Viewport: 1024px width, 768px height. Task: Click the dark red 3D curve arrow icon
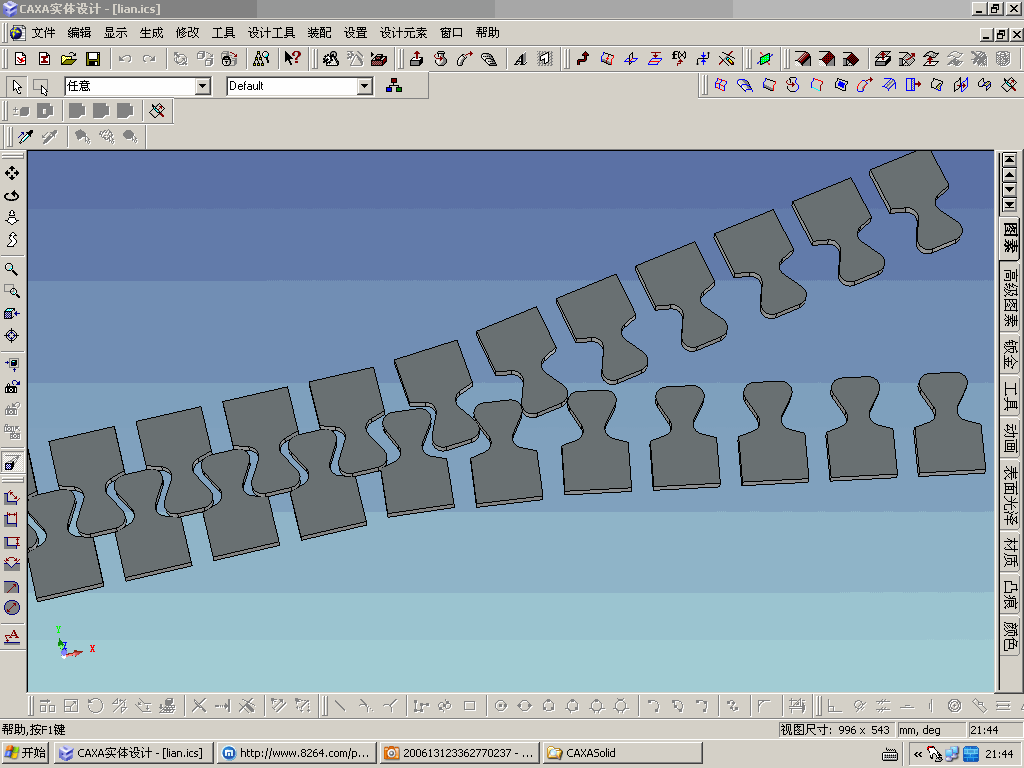click(583, 59)
